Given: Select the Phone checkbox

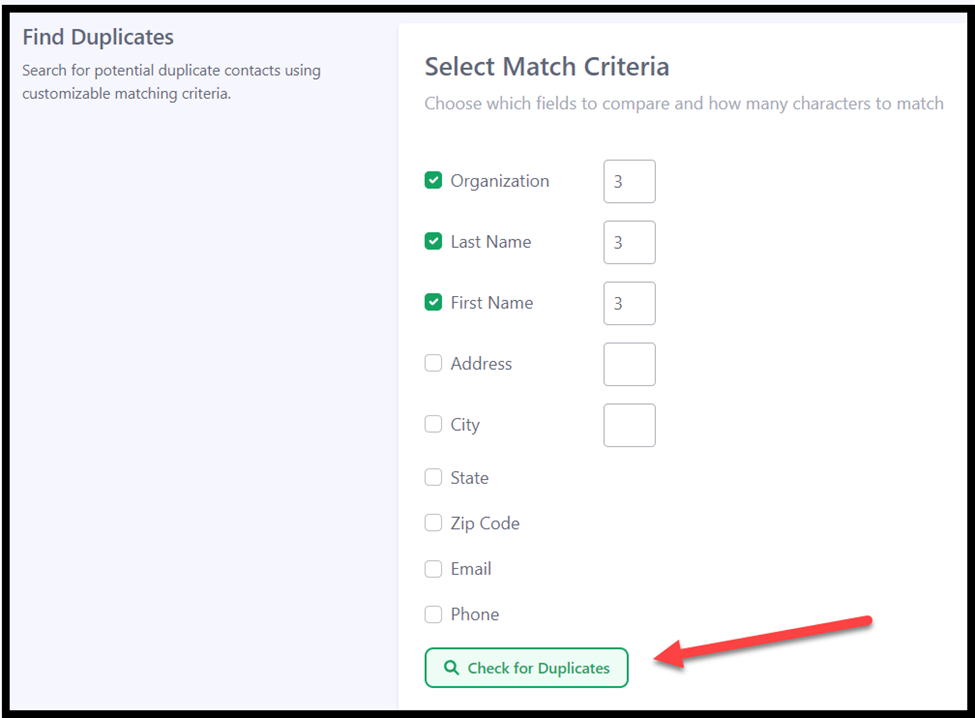Looking at the screenshot, I should click(433, 614).
